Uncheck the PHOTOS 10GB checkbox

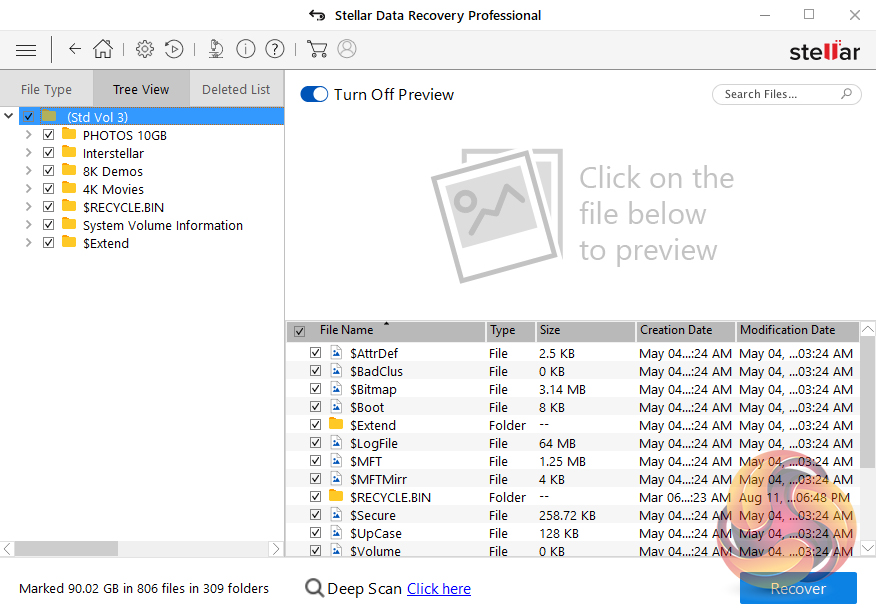(x=49, y=135)
